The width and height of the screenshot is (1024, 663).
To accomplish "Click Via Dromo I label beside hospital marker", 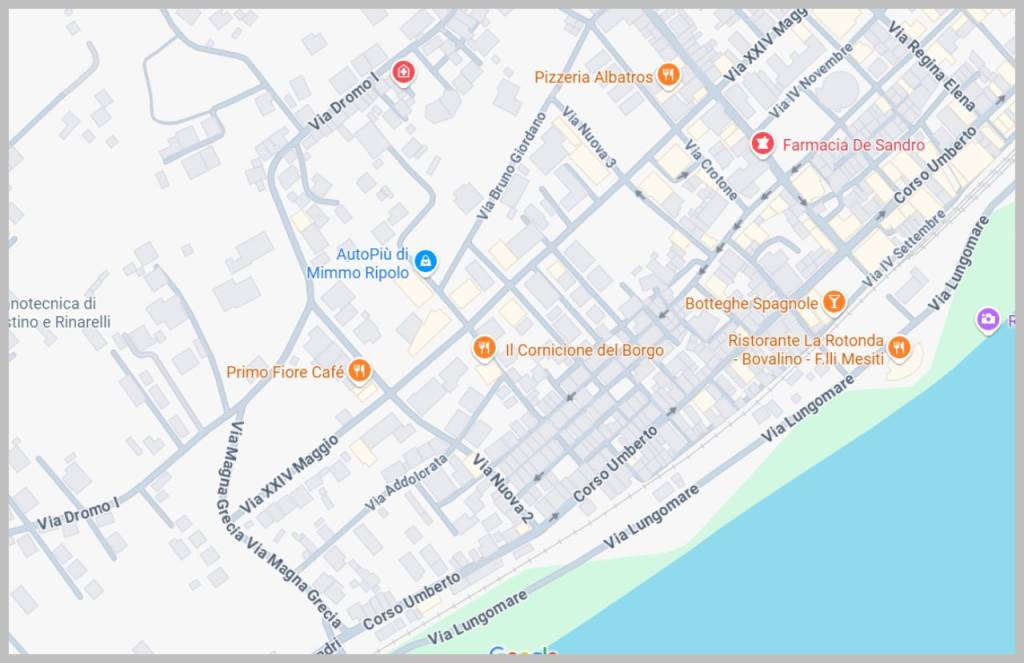I will point(344,102).
